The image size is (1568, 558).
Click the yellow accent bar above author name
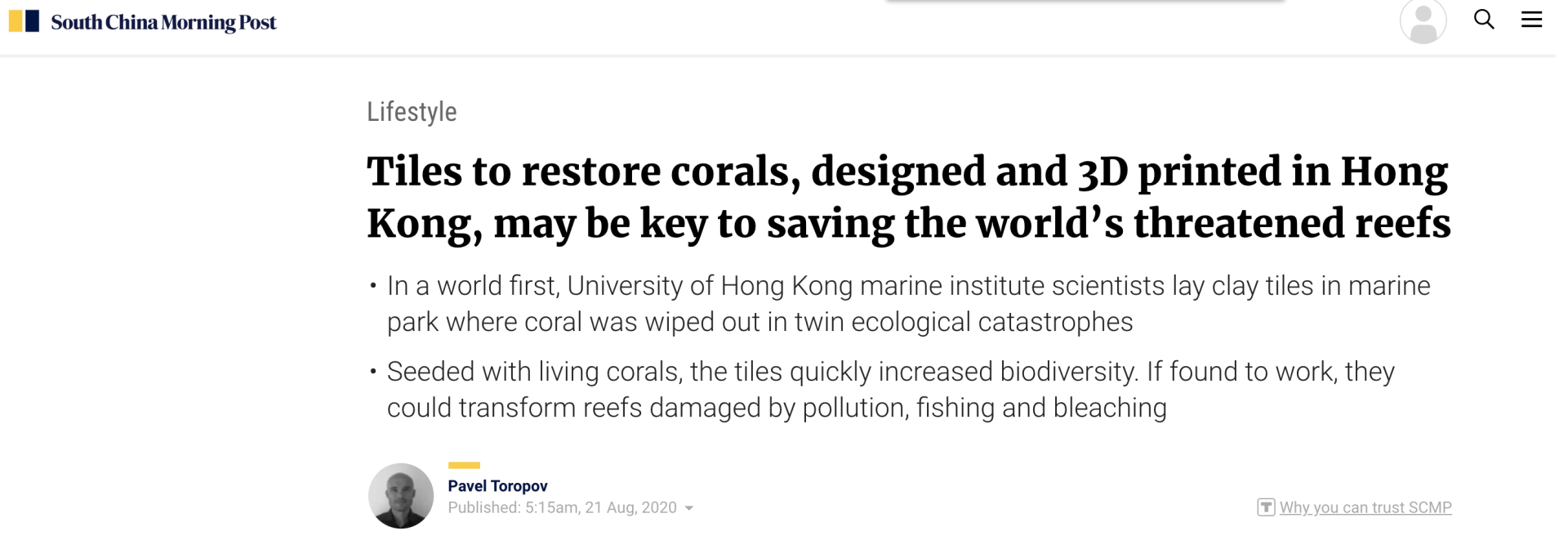[x=464, y=465]
